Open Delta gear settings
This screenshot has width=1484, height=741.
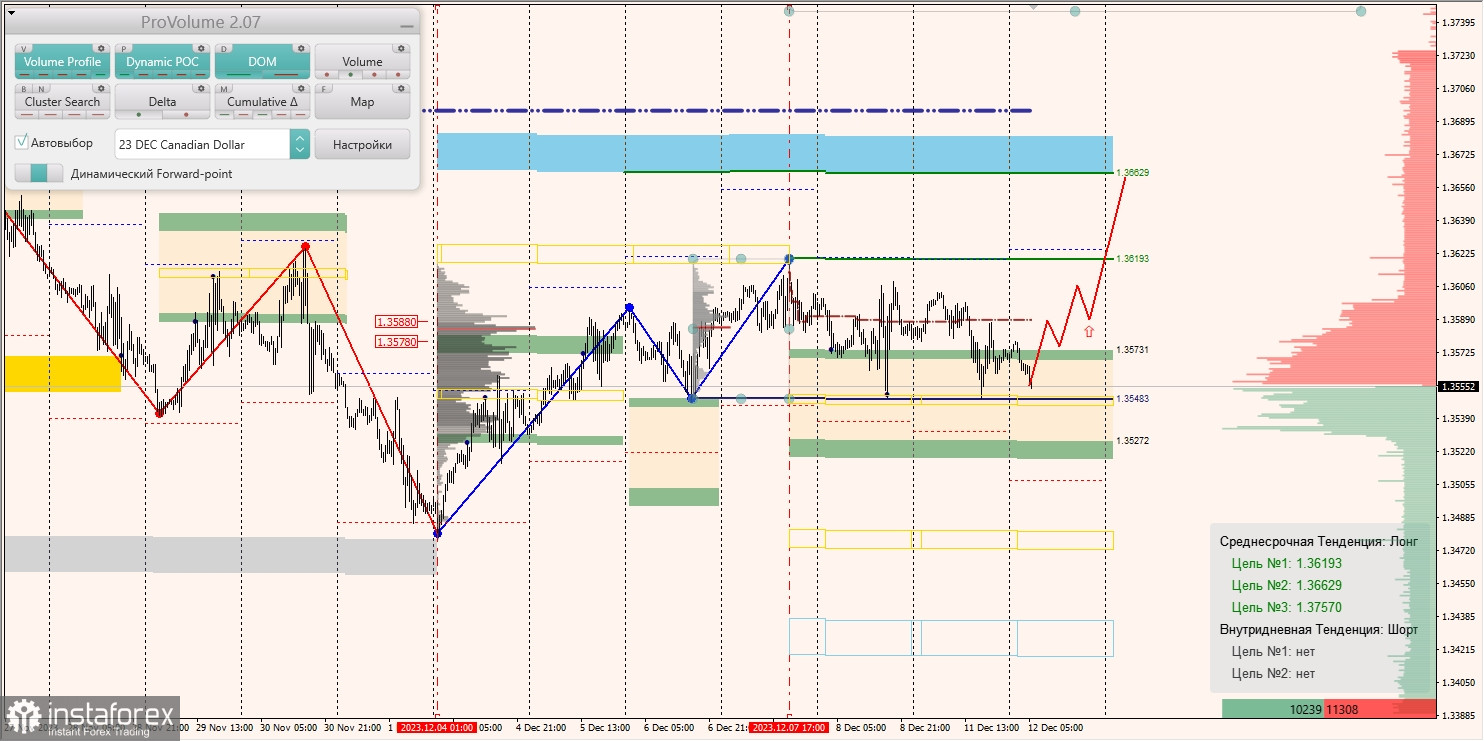[200, 88]
